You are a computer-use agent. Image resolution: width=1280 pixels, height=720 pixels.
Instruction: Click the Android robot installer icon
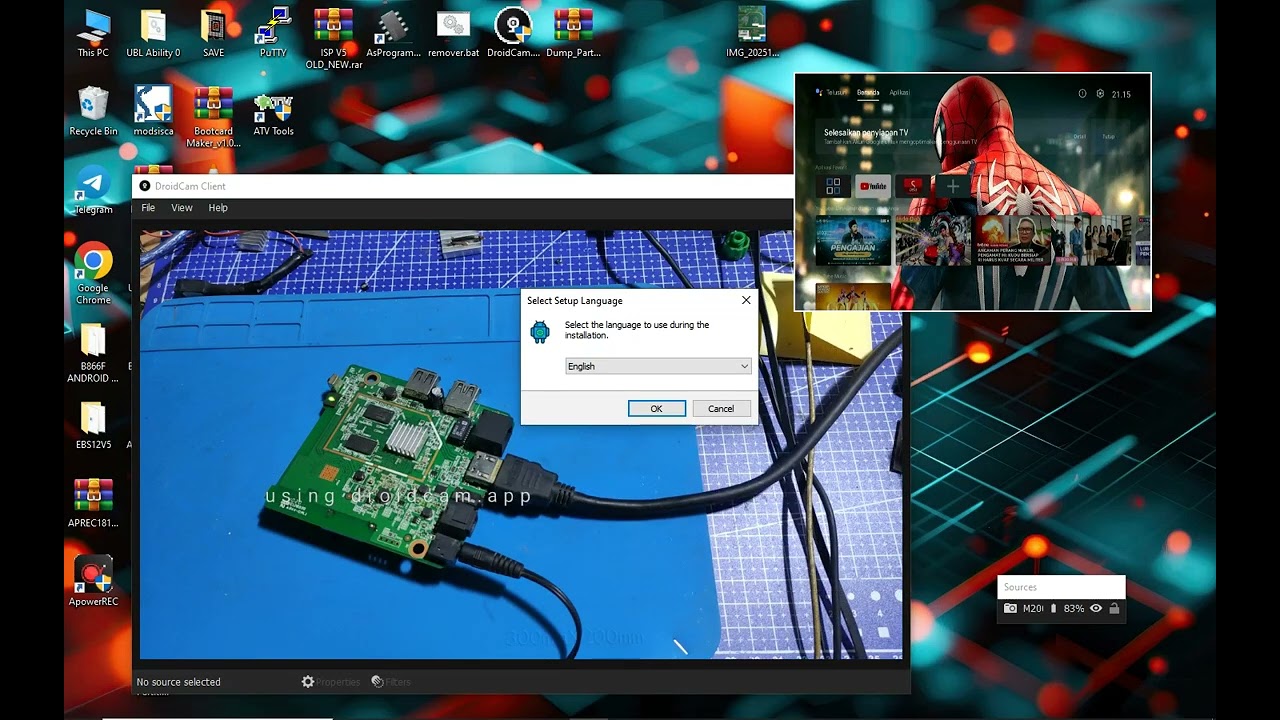coord(540,331)
